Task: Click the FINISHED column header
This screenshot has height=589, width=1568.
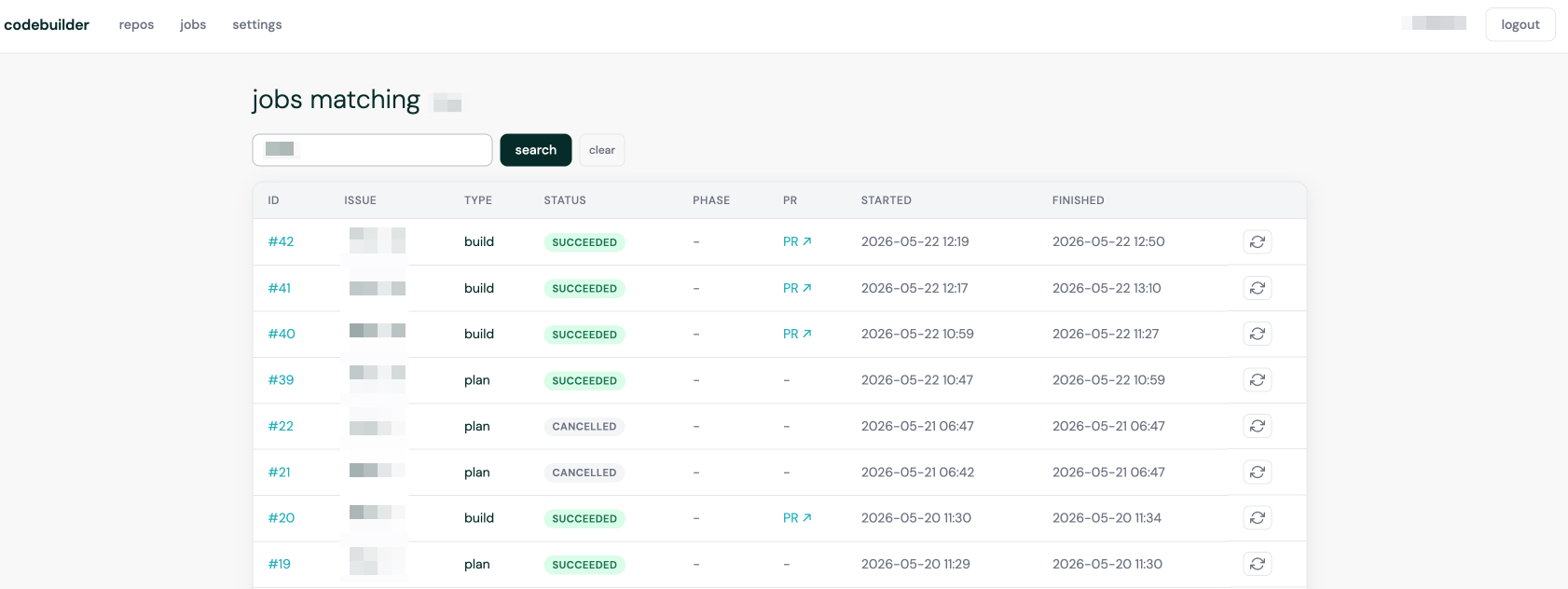Action: click(1079, 200)
